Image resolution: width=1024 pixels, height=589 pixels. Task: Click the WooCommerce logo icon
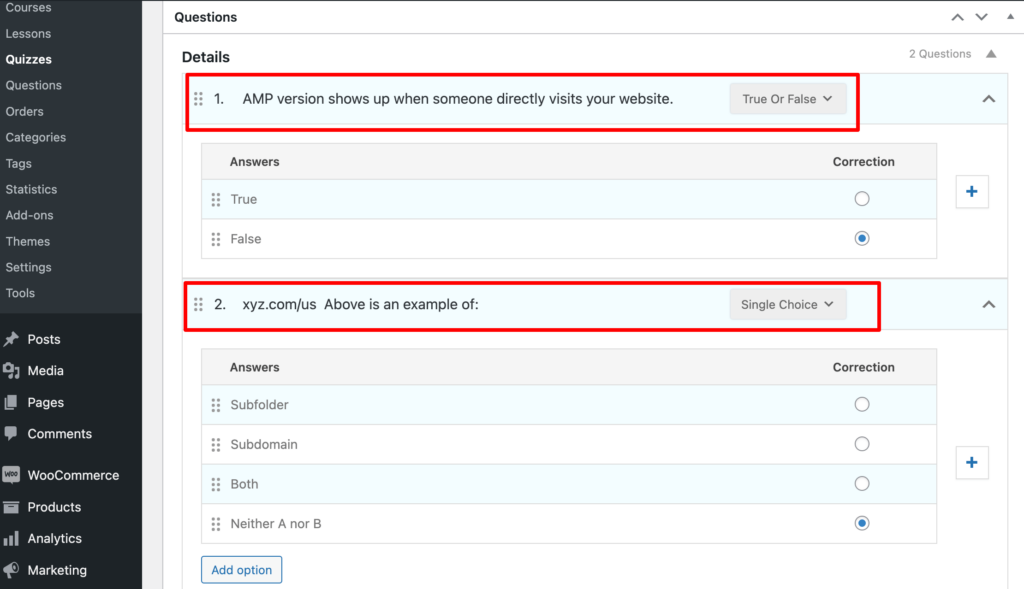11,475
